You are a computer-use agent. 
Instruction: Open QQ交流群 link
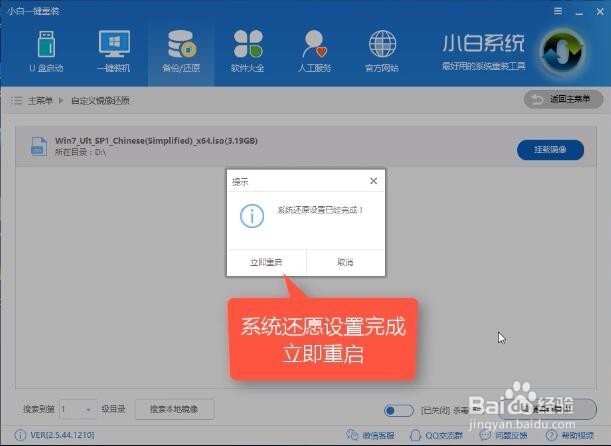pyautogui.click(x=436, y=435)
